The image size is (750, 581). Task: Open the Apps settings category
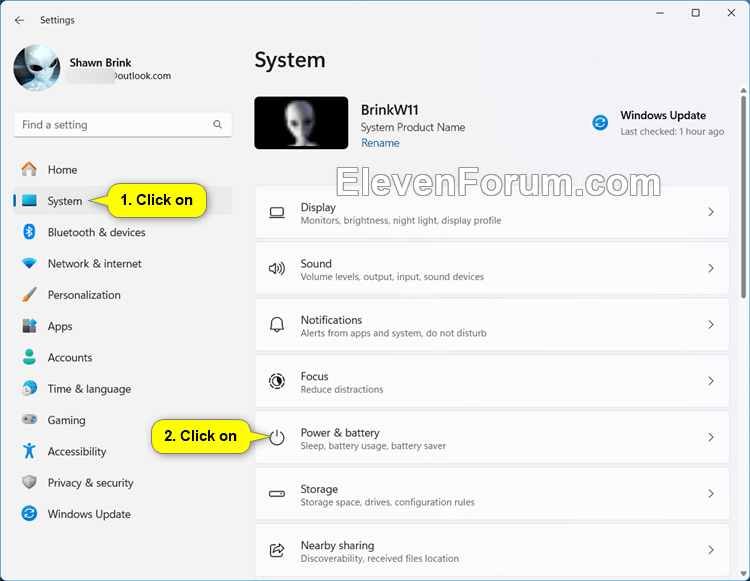coord(122,326)
